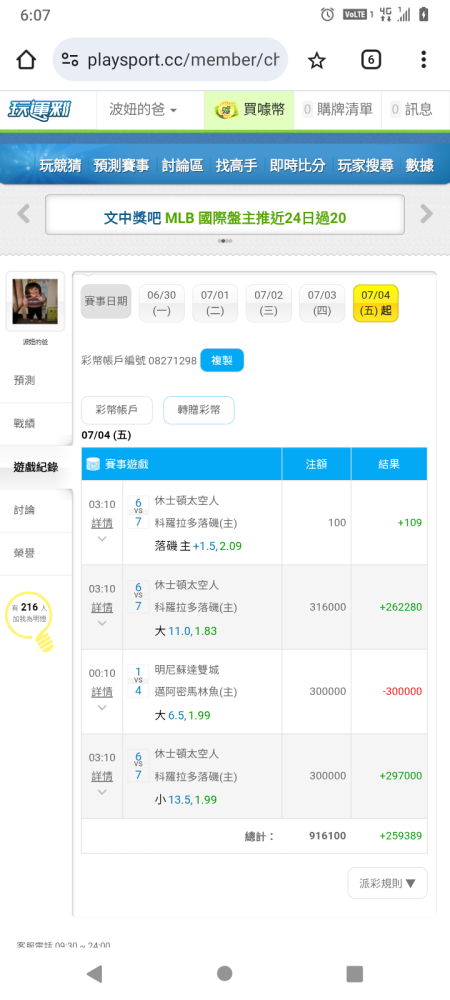
Task: Go to previous banner with left arrow
Action: coord(24,214)
